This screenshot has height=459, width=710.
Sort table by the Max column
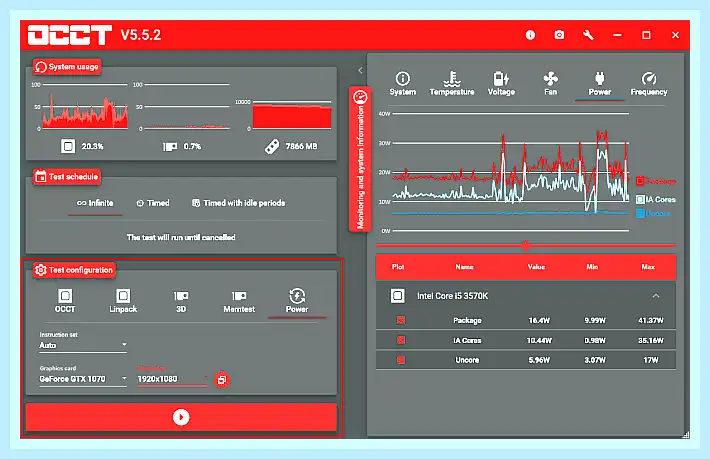coord(648,267)
